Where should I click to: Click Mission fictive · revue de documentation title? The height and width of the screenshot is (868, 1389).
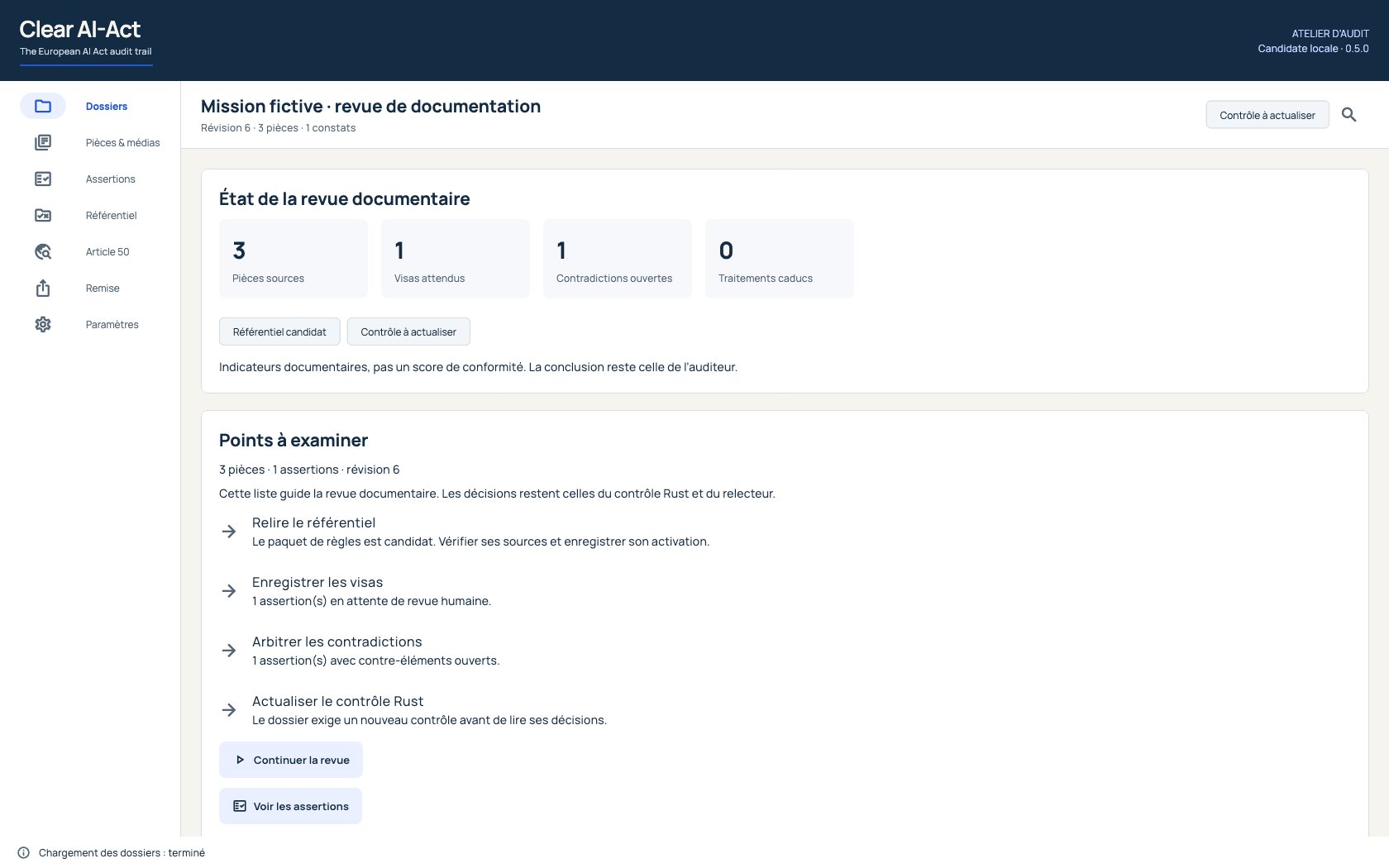[370, 106]
